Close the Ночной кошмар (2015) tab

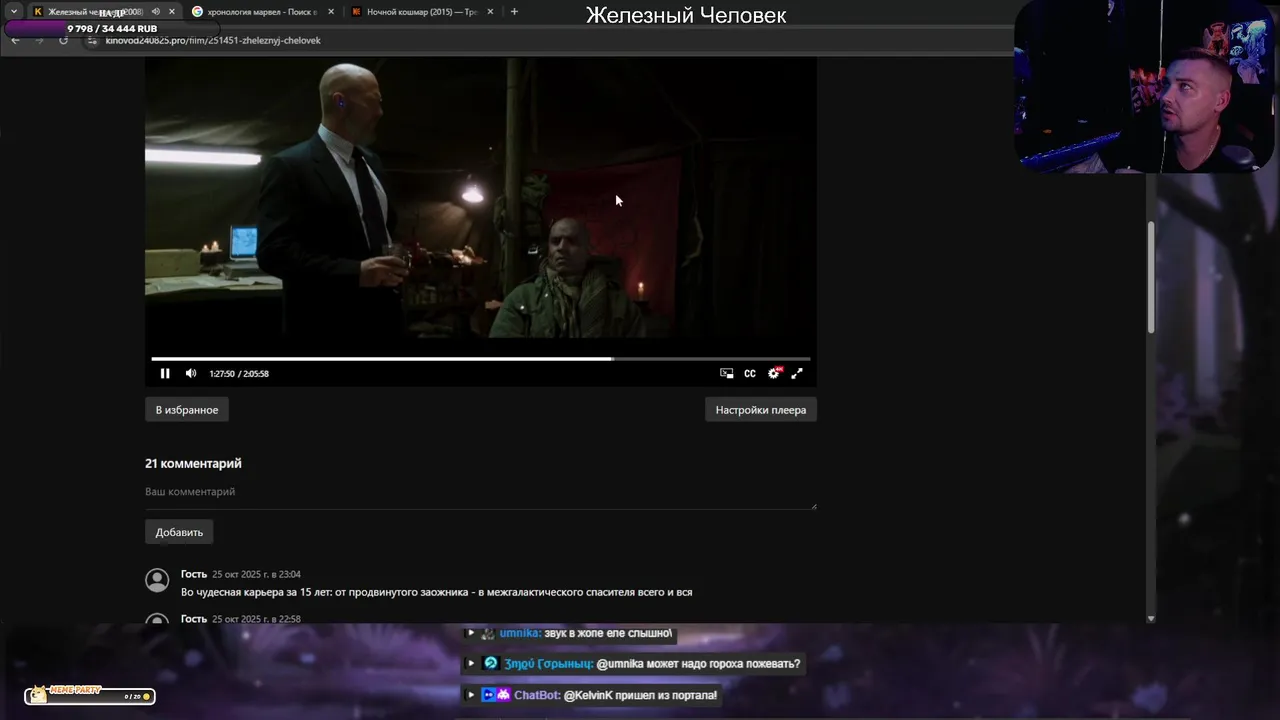point(490,12)
